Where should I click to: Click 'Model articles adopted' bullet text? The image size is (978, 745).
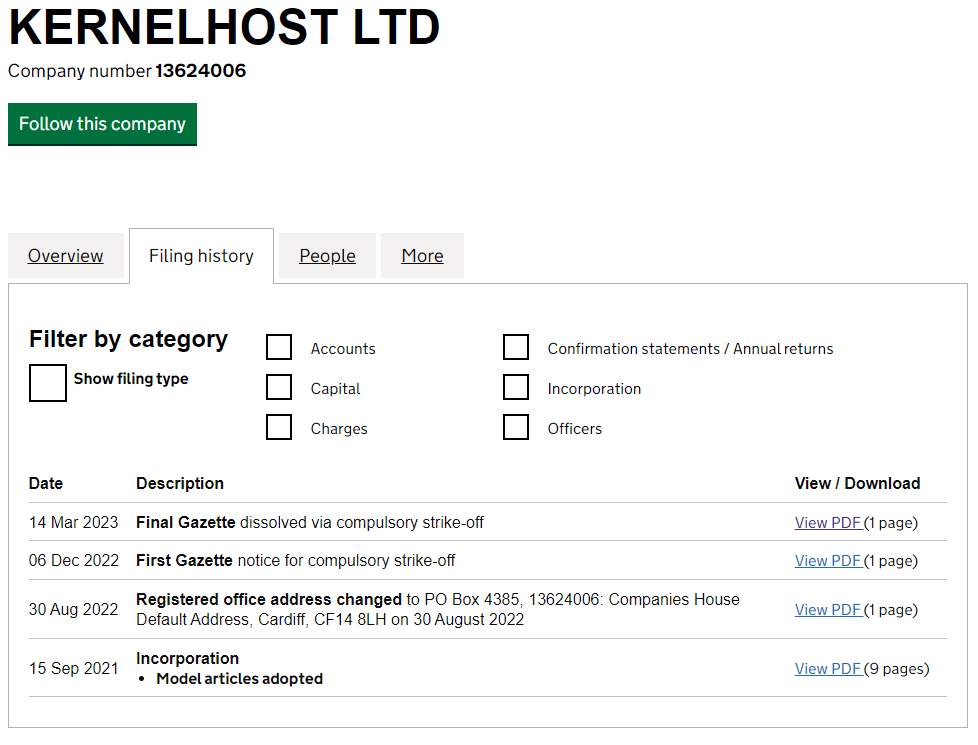(x=240, y=679)
